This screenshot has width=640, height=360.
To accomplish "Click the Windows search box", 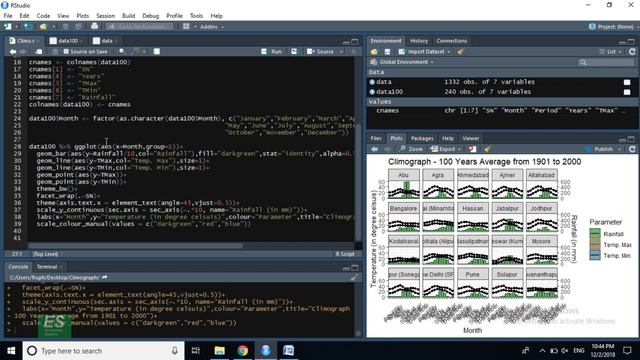I will pyautogui.click(x=104, y=351).
